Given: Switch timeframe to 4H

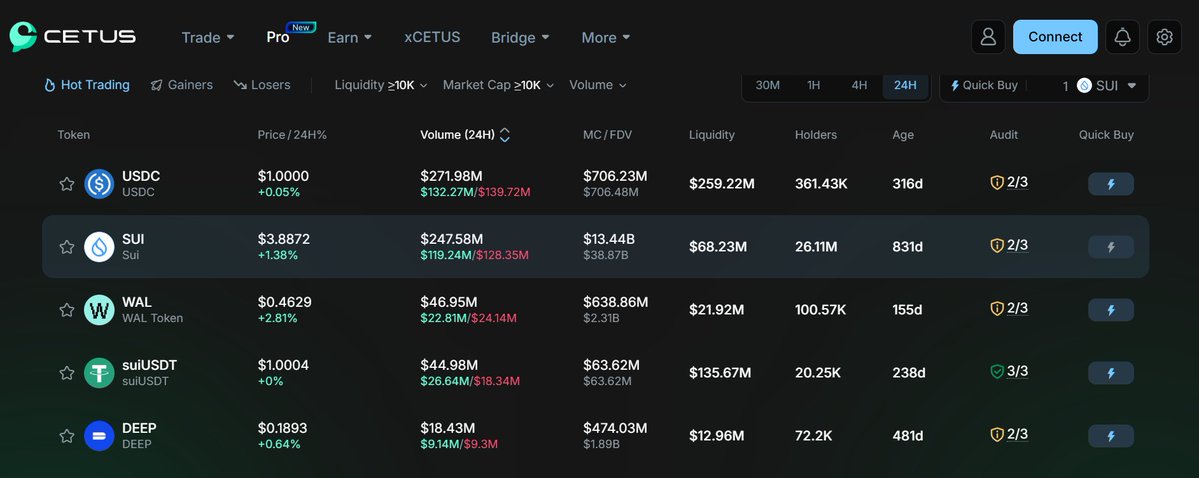Looking at the screenshot, I should [x=859, y=85].
